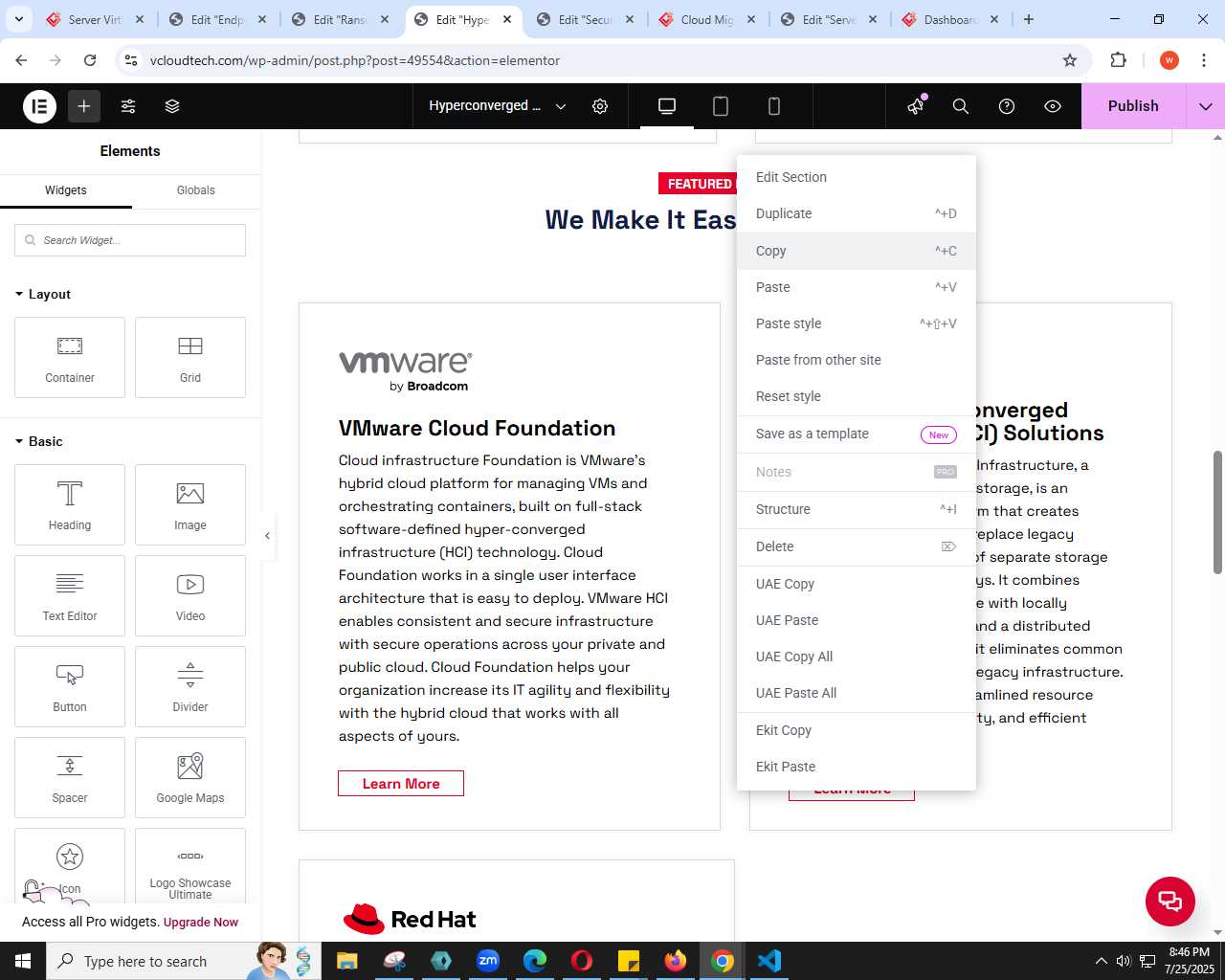Choose Structure in context menu

[857, 509]
